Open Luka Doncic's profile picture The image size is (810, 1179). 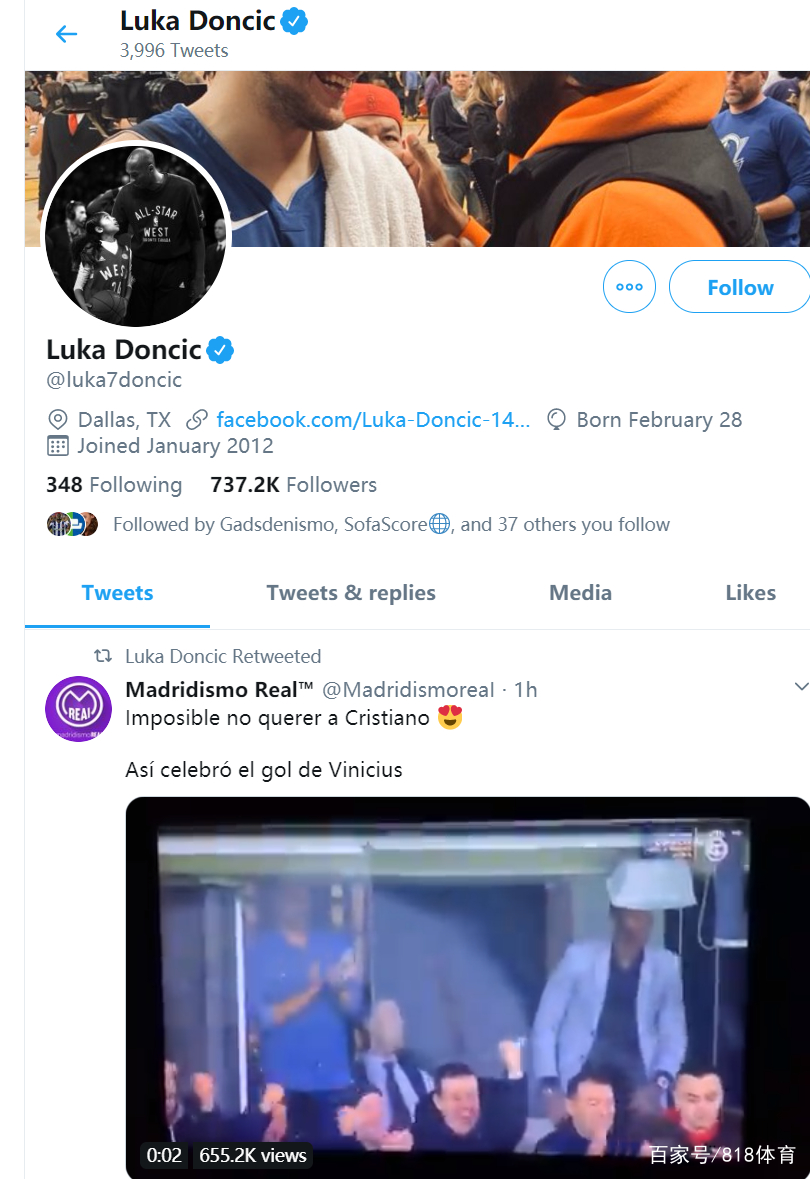tap(136, 235)
